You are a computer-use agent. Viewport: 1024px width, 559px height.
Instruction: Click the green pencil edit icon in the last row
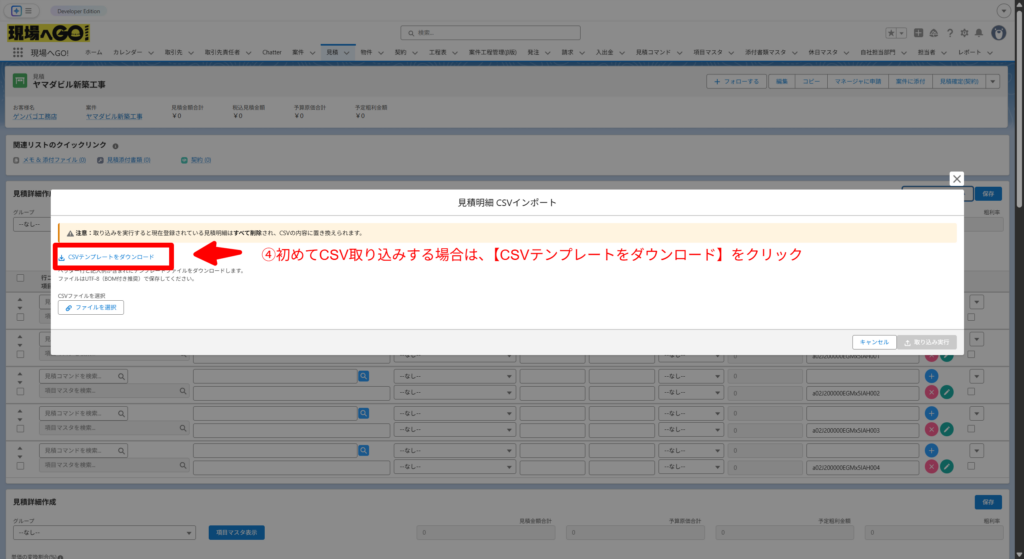coord(947,467)
